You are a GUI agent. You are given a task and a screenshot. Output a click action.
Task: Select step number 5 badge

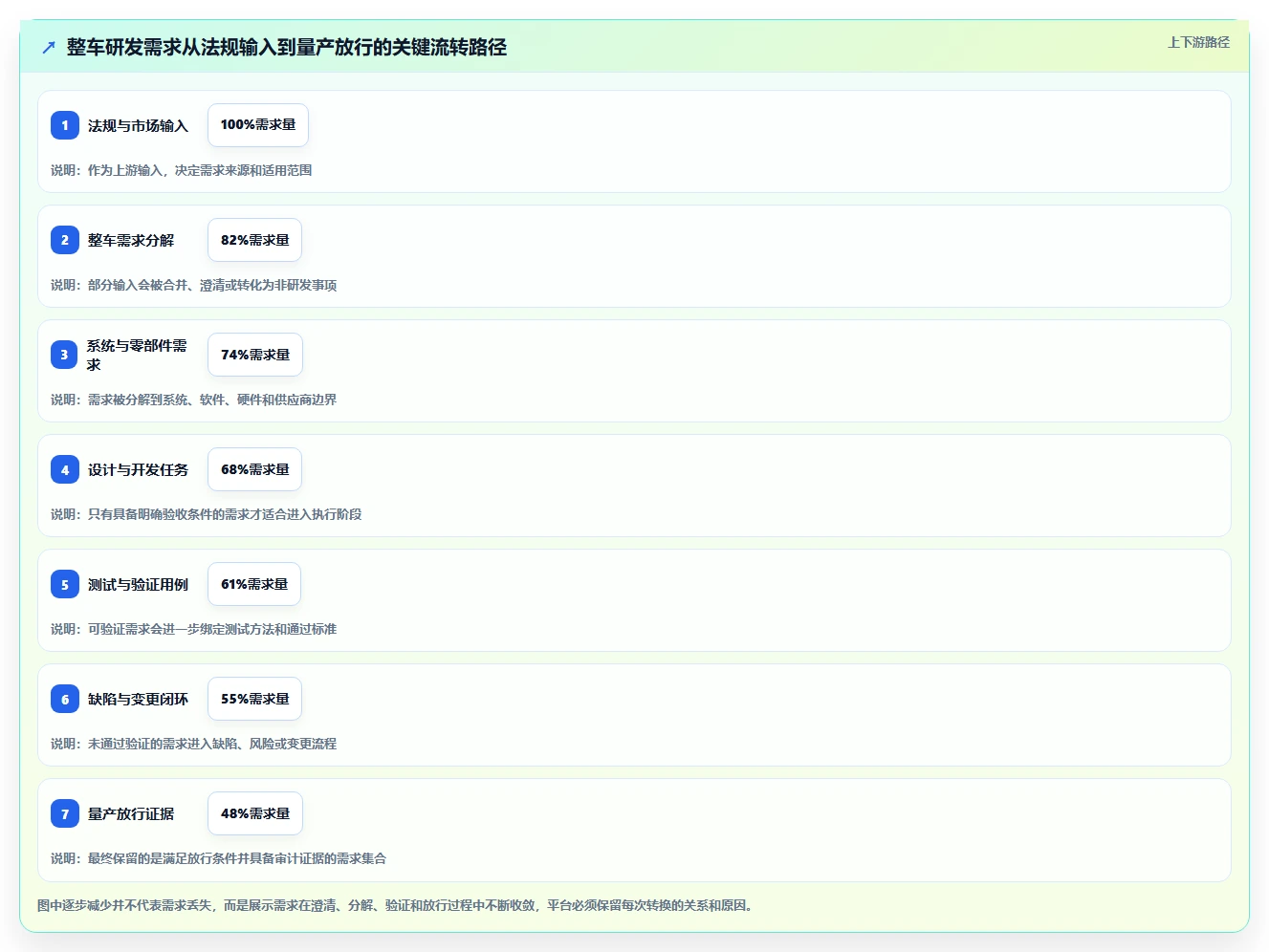pyautogui.click(x=65, y=584)
